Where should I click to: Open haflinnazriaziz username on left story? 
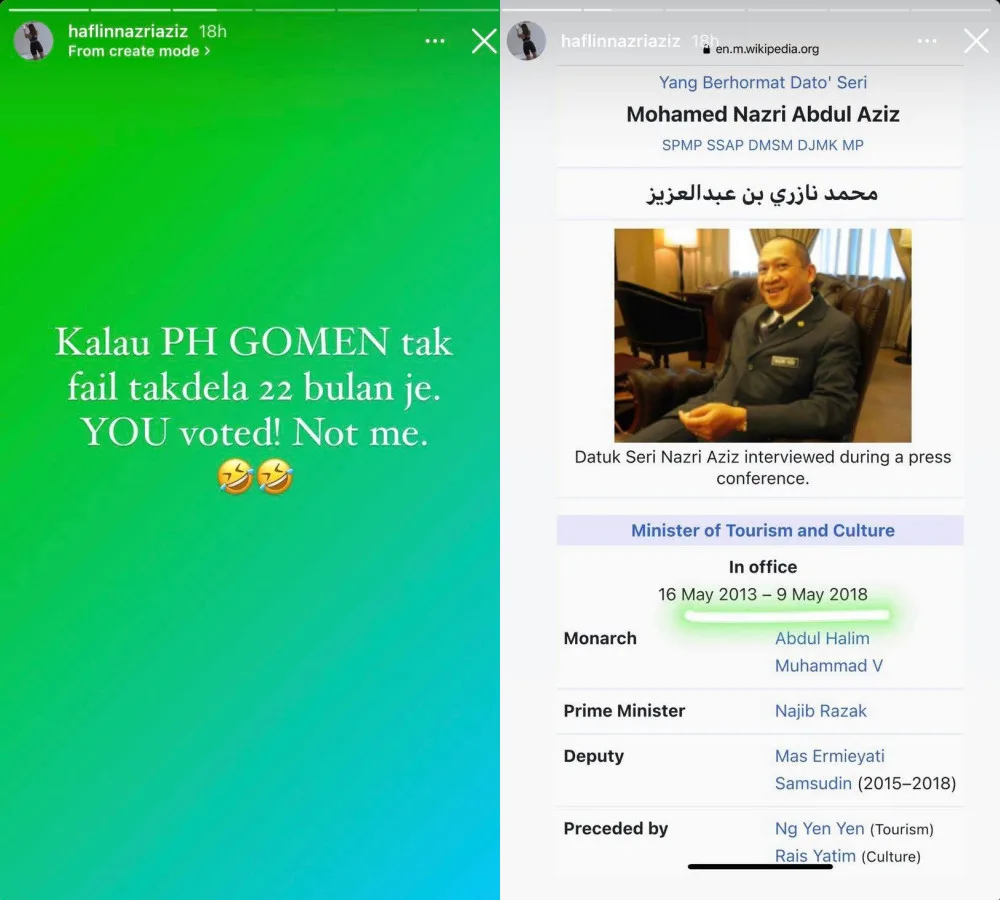(128, 31)
